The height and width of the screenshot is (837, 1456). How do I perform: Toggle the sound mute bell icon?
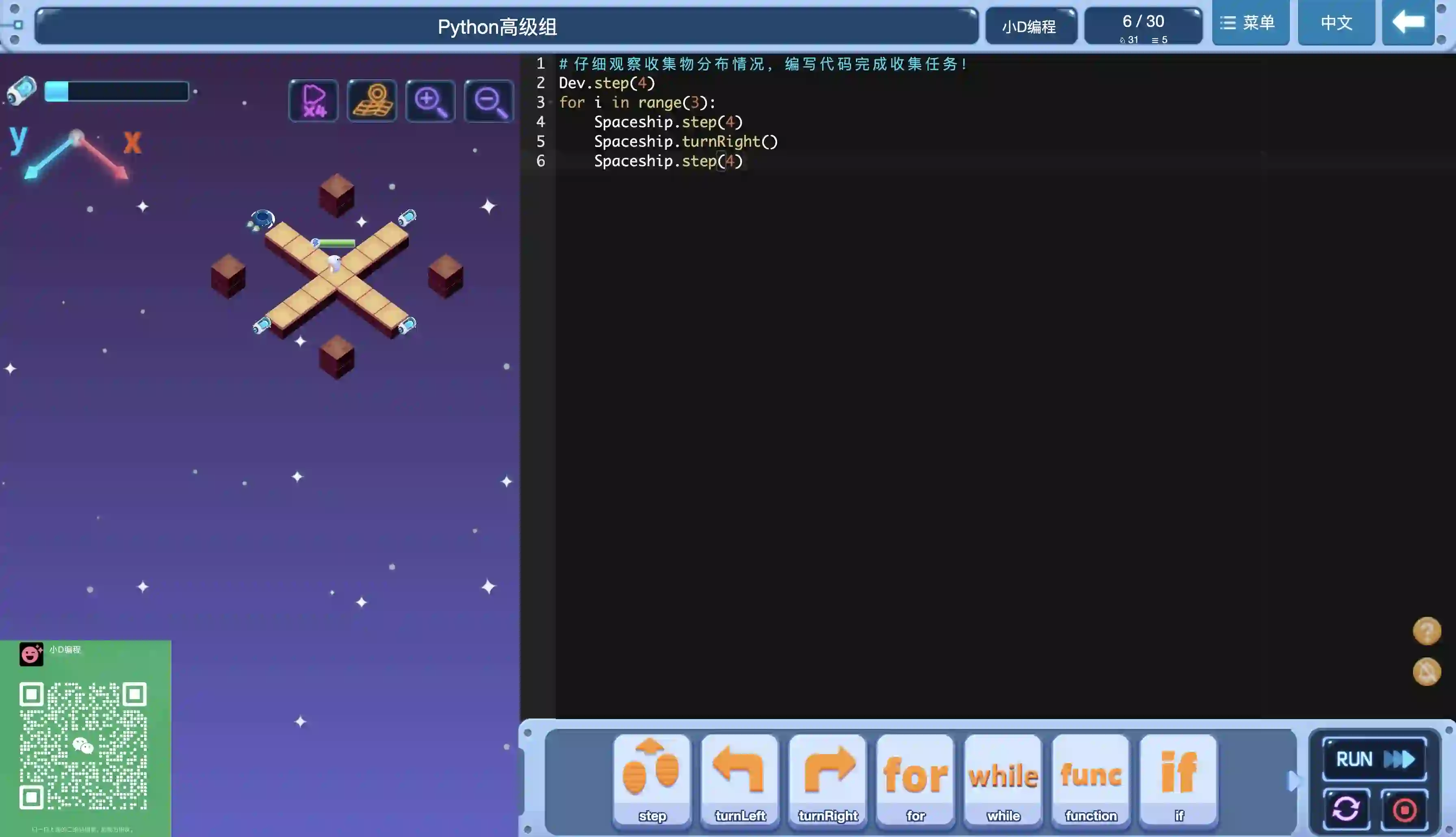click(1427, 672)
